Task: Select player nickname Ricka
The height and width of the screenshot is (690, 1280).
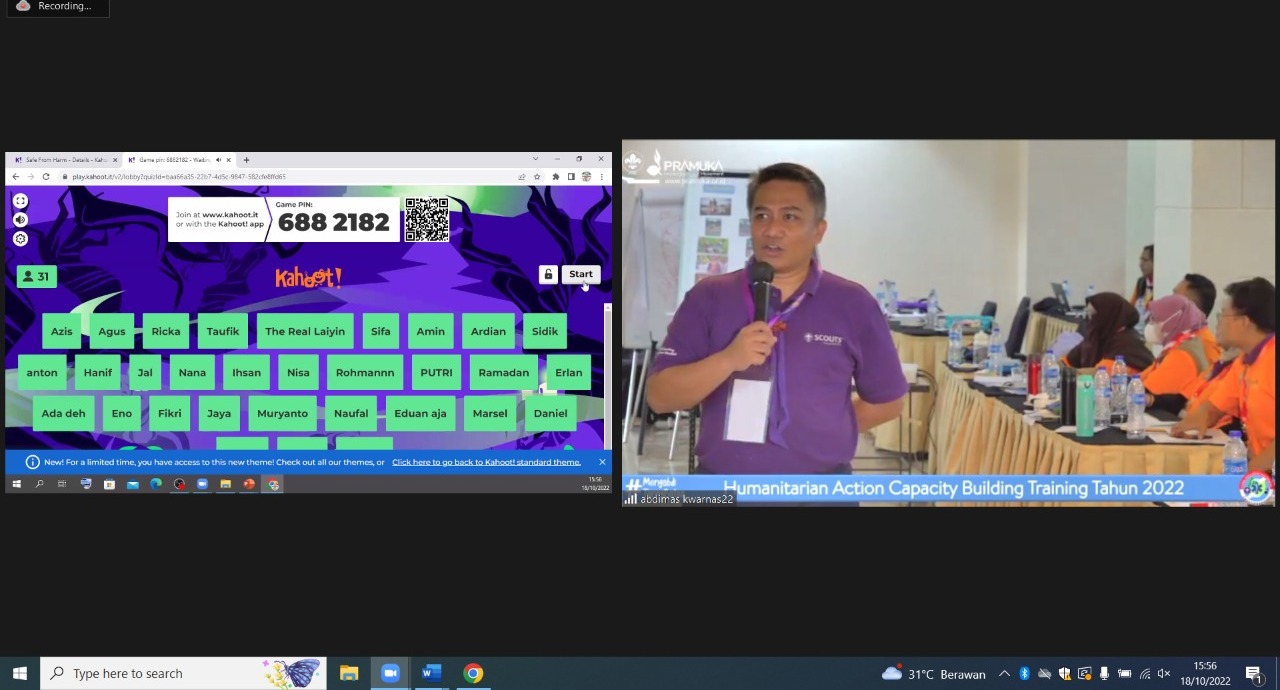Action: pyautogui.click(x=166, y=331)
